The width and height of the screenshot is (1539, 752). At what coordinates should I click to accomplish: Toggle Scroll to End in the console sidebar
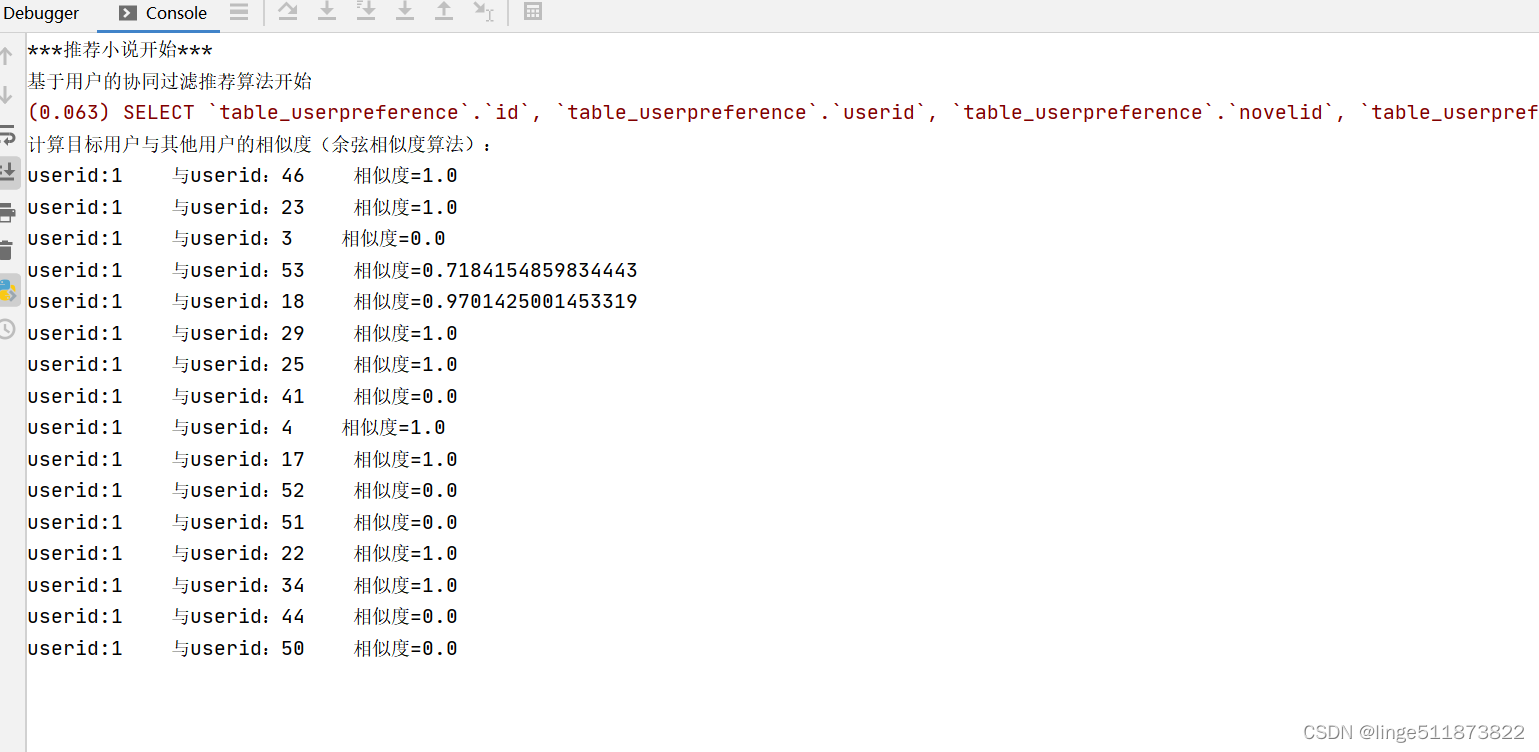[x=8, y=172]
